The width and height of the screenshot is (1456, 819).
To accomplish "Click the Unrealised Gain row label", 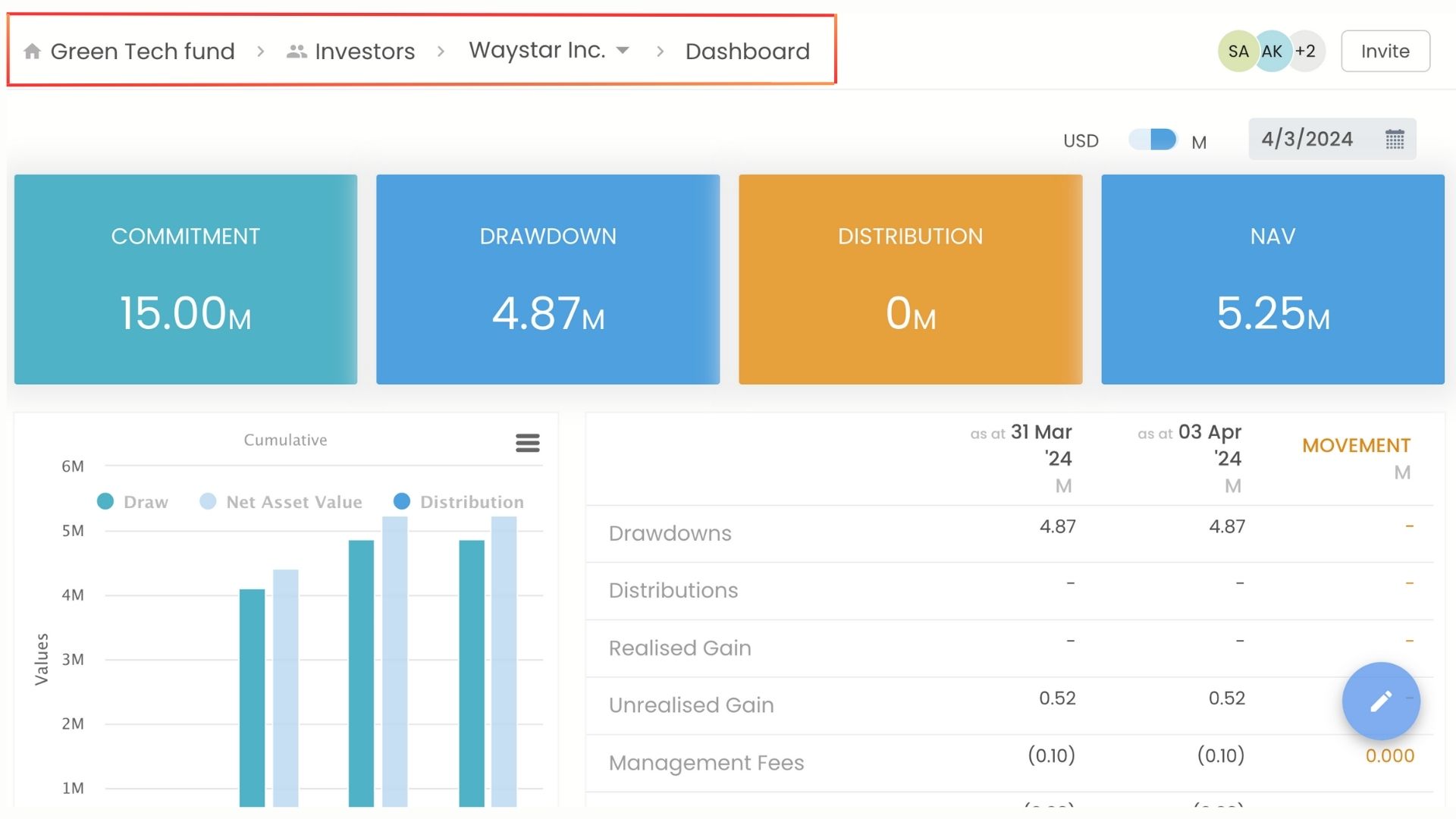I will (x=692, y=705).
